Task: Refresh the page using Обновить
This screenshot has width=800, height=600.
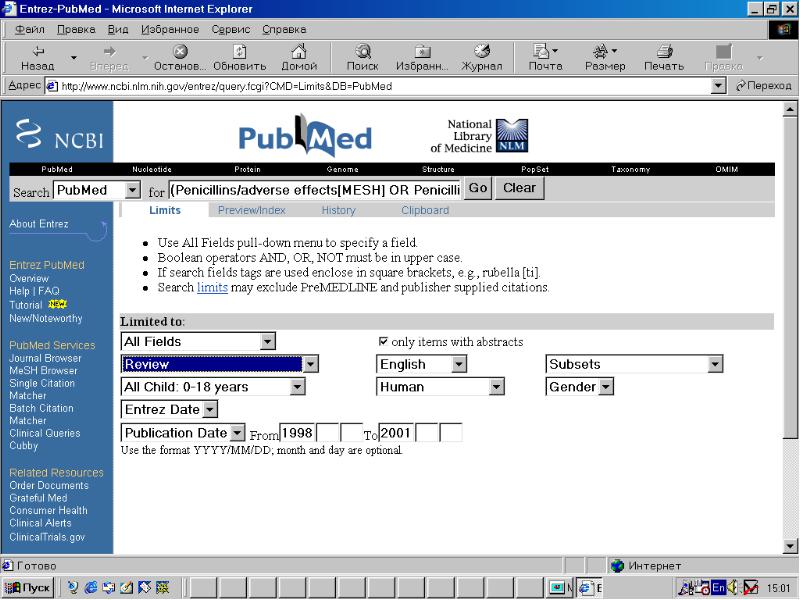Action: (x=239, y=58)
